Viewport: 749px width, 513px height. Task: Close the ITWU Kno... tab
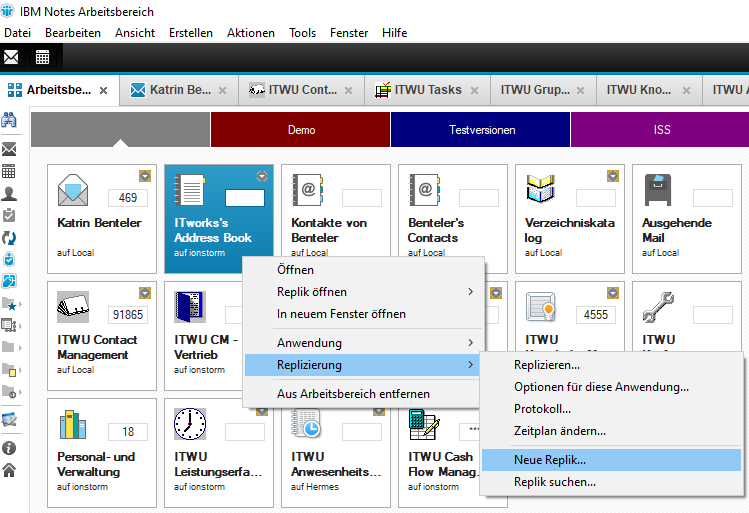[686, 90]
